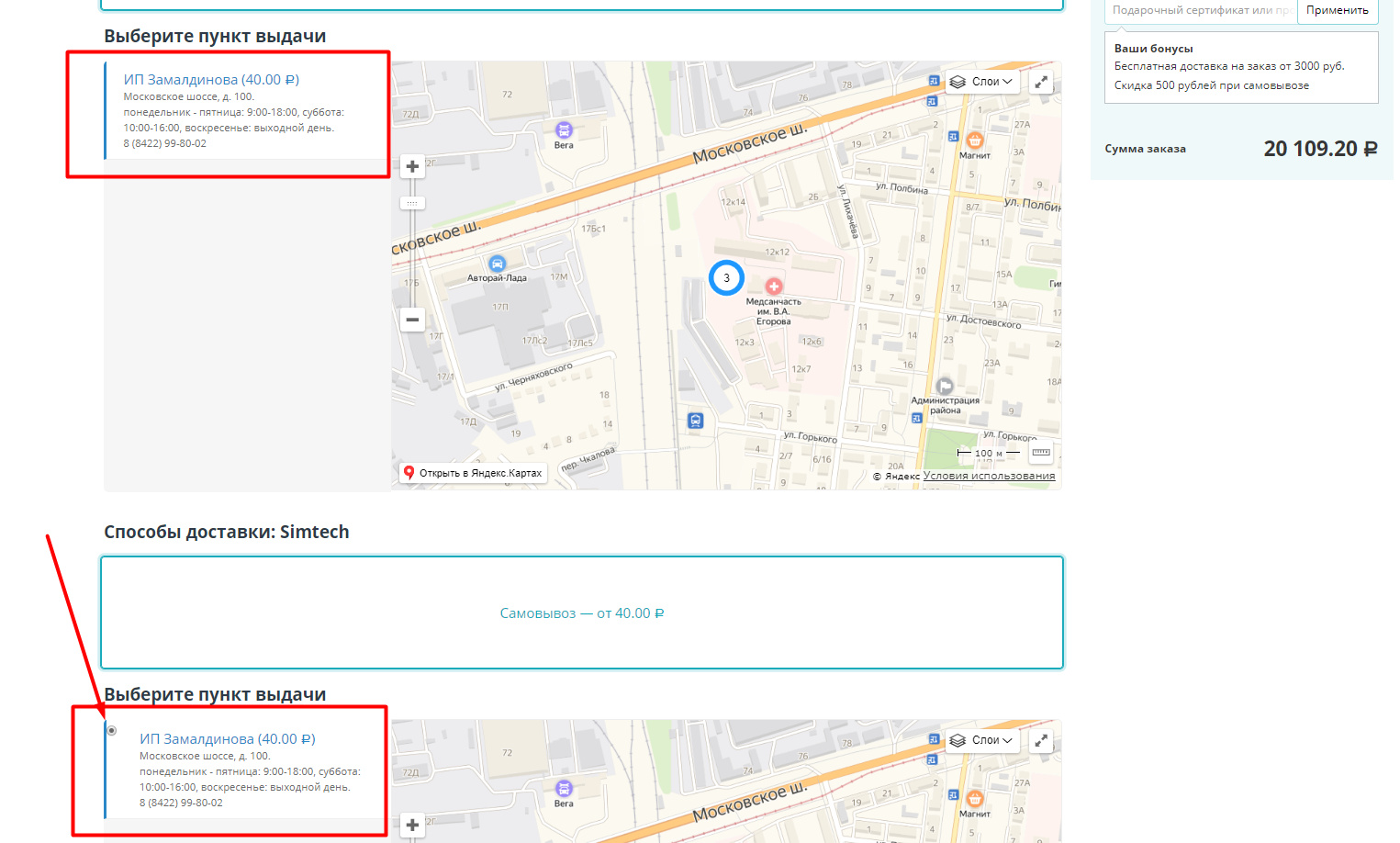1400x843 pixels.
Task: Click the upper phone number 8 (8422) 99-80-02
Action: [165, 143]
